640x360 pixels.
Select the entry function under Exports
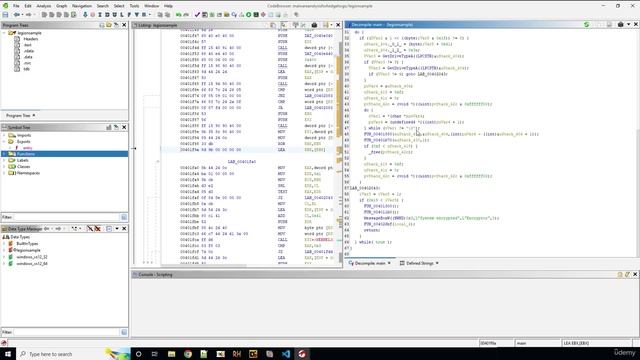pos(27,148)
